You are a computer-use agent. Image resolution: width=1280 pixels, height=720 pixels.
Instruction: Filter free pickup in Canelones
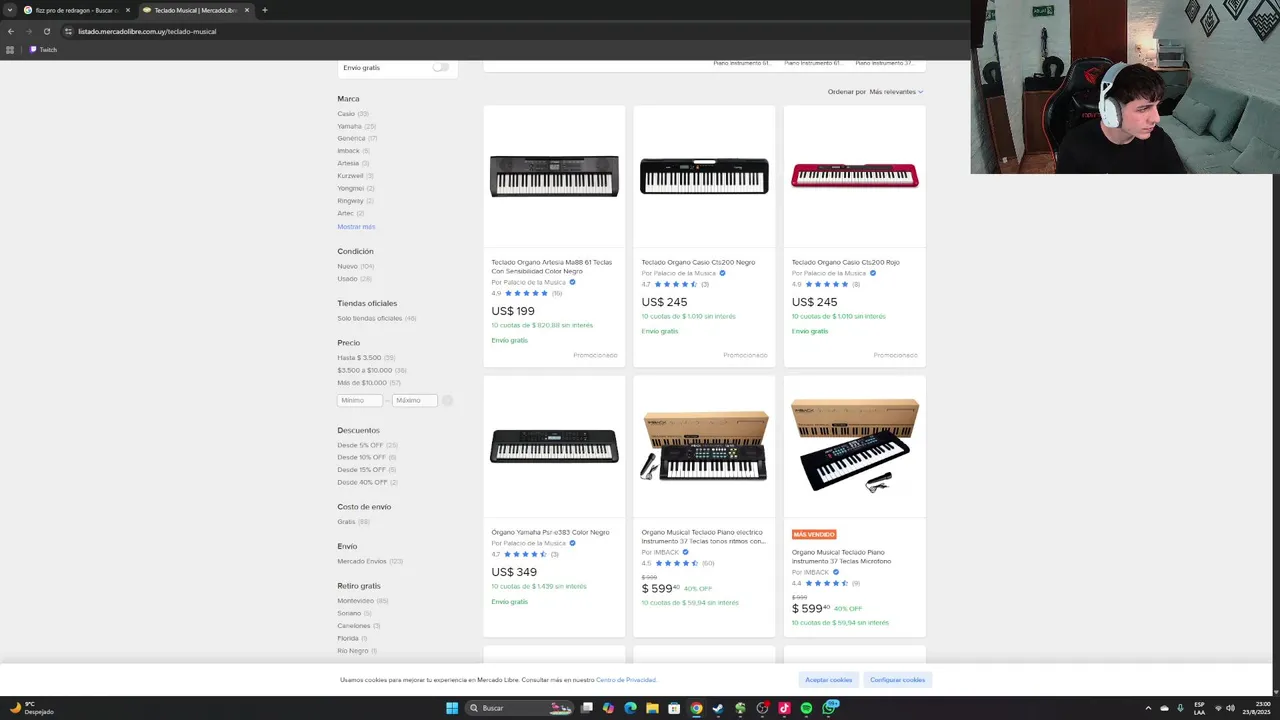358,626
